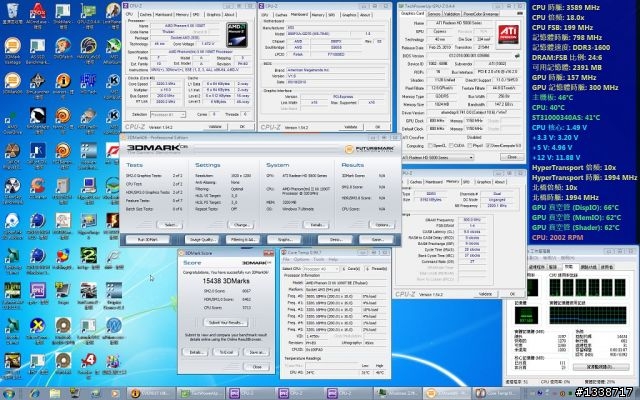Expand the ATI Radeon HD 5800 Series dropdown
Screen dimensions: 640x400
(x=438, y=158)
